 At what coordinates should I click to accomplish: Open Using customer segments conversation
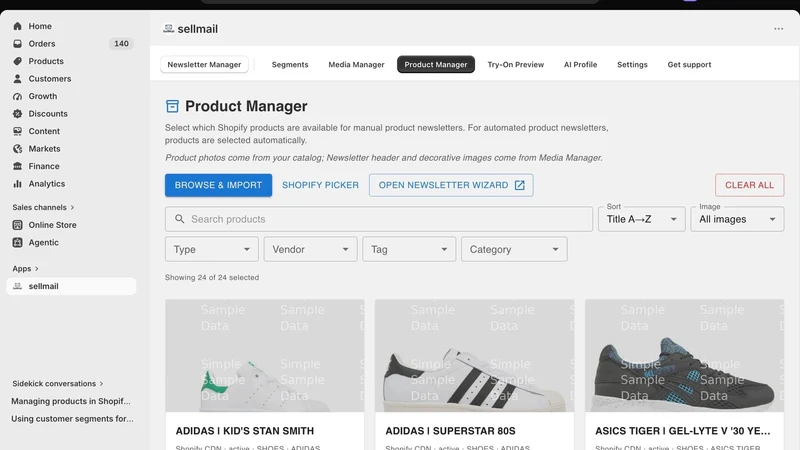click(72, 419)
